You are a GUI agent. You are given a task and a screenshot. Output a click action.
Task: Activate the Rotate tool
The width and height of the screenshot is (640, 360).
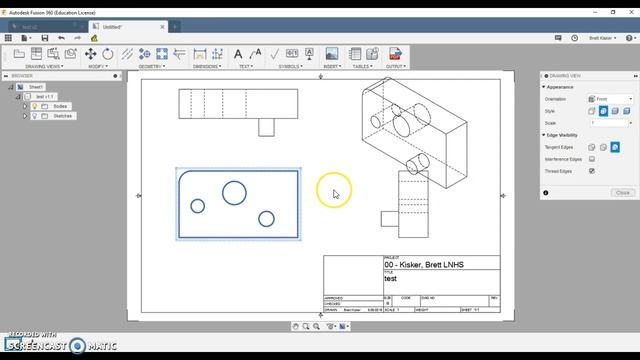tap(108, 54)
